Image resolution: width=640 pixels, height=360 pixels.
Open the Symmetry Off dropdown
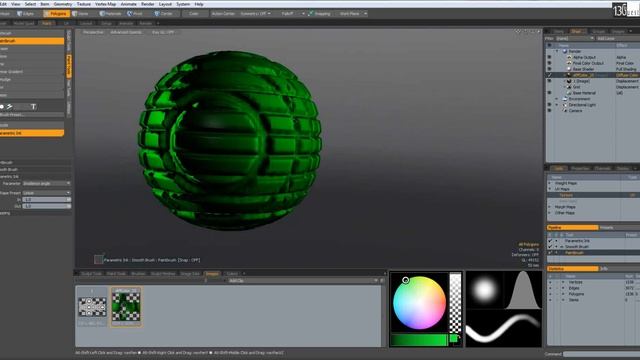[x=255, y=13]
